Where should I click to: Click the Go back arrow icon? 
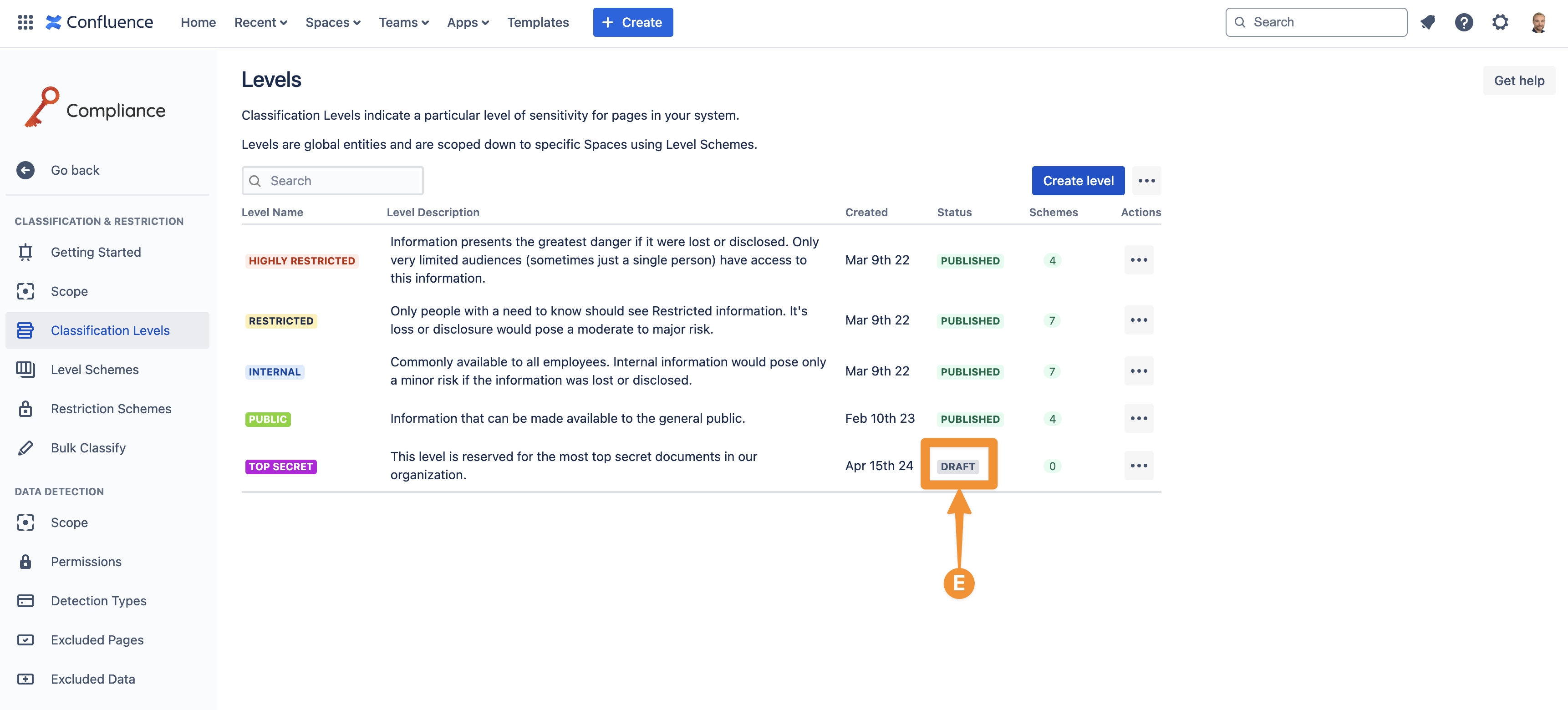pyautogui.click(x=25, y=170)
